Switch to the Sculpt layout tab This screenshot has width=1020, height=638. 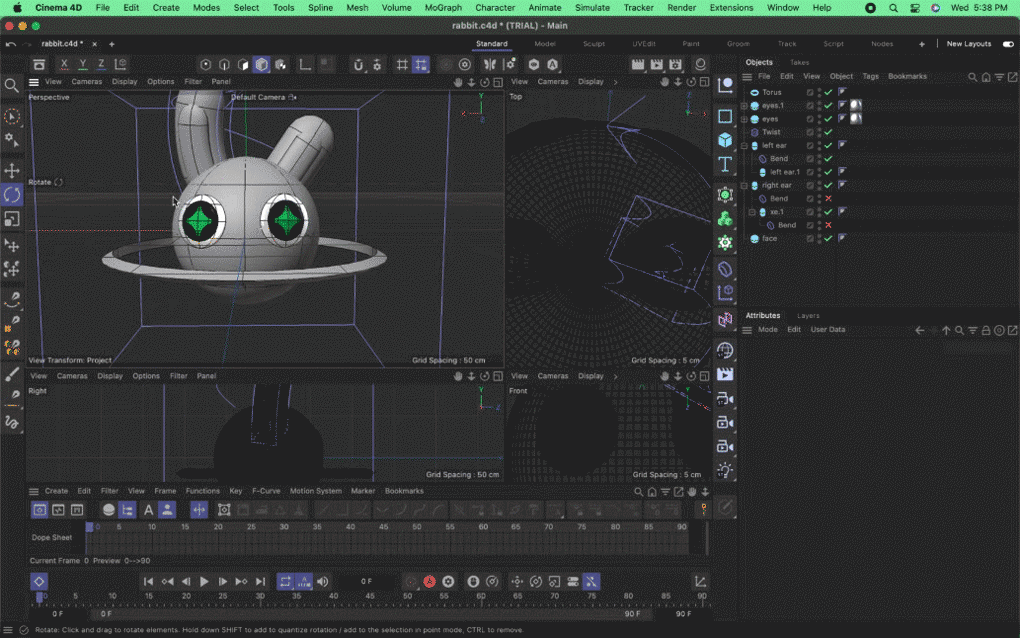(594, 44)
